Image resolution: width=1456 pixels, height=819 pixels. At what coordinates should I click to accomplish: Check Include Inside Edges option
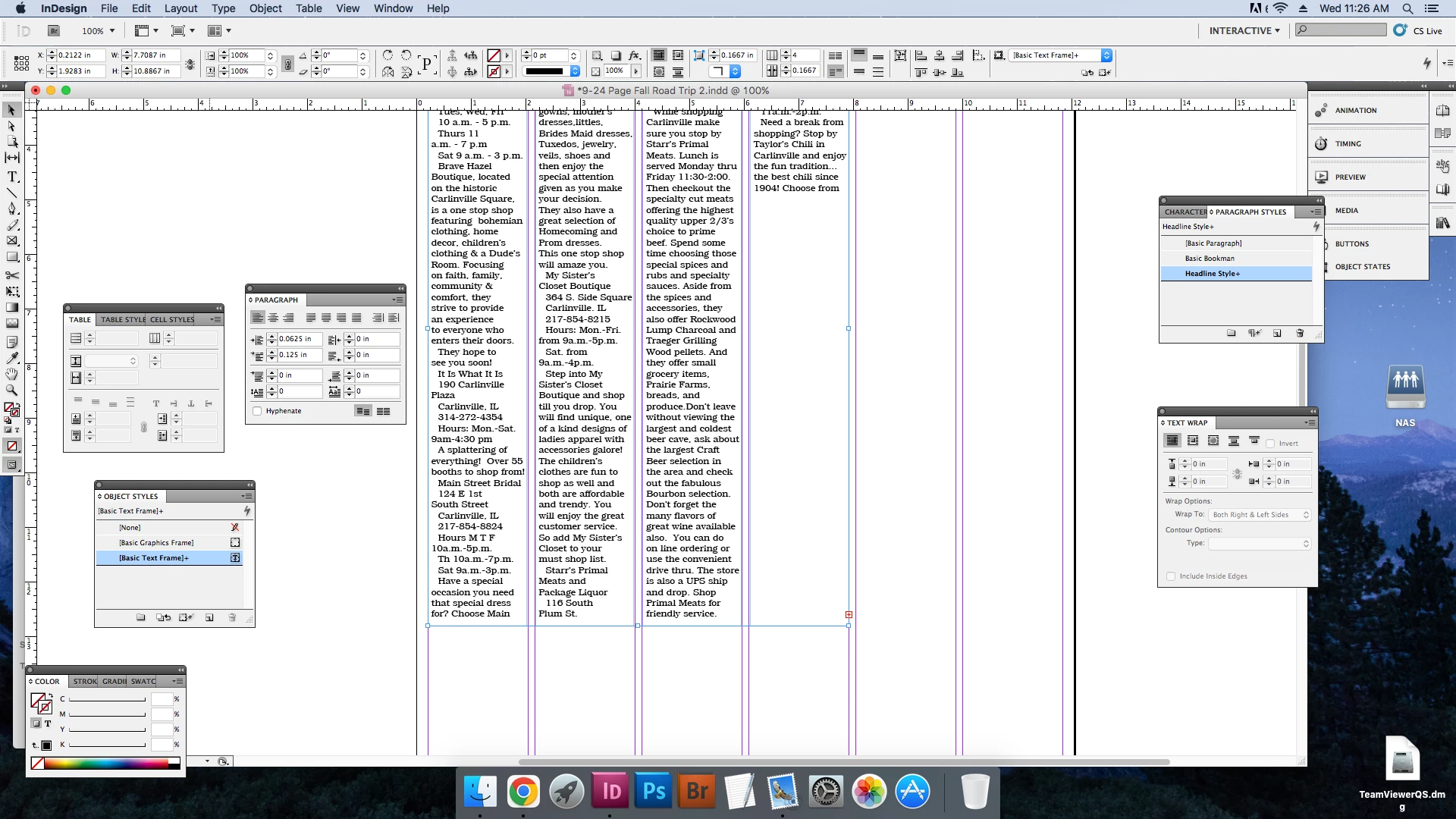[x=1171, y=576]
